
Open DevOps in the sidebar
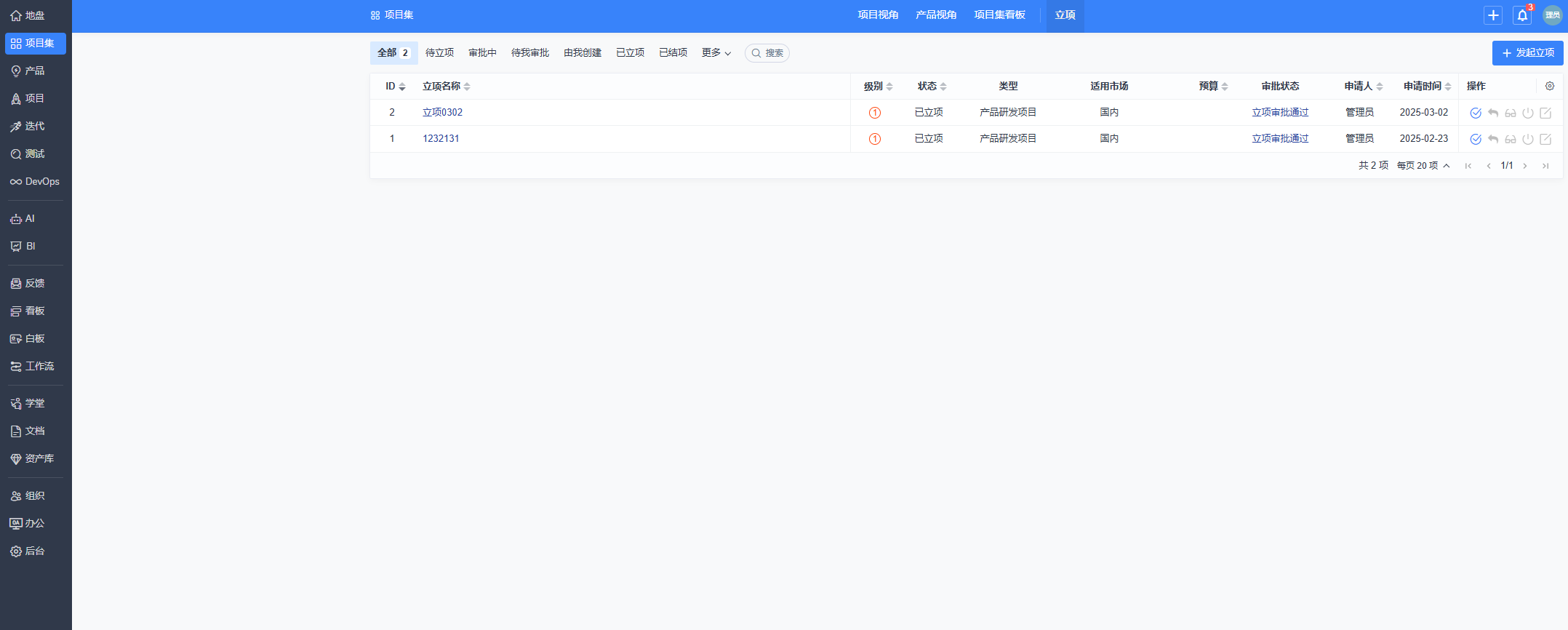click(35, 181)
